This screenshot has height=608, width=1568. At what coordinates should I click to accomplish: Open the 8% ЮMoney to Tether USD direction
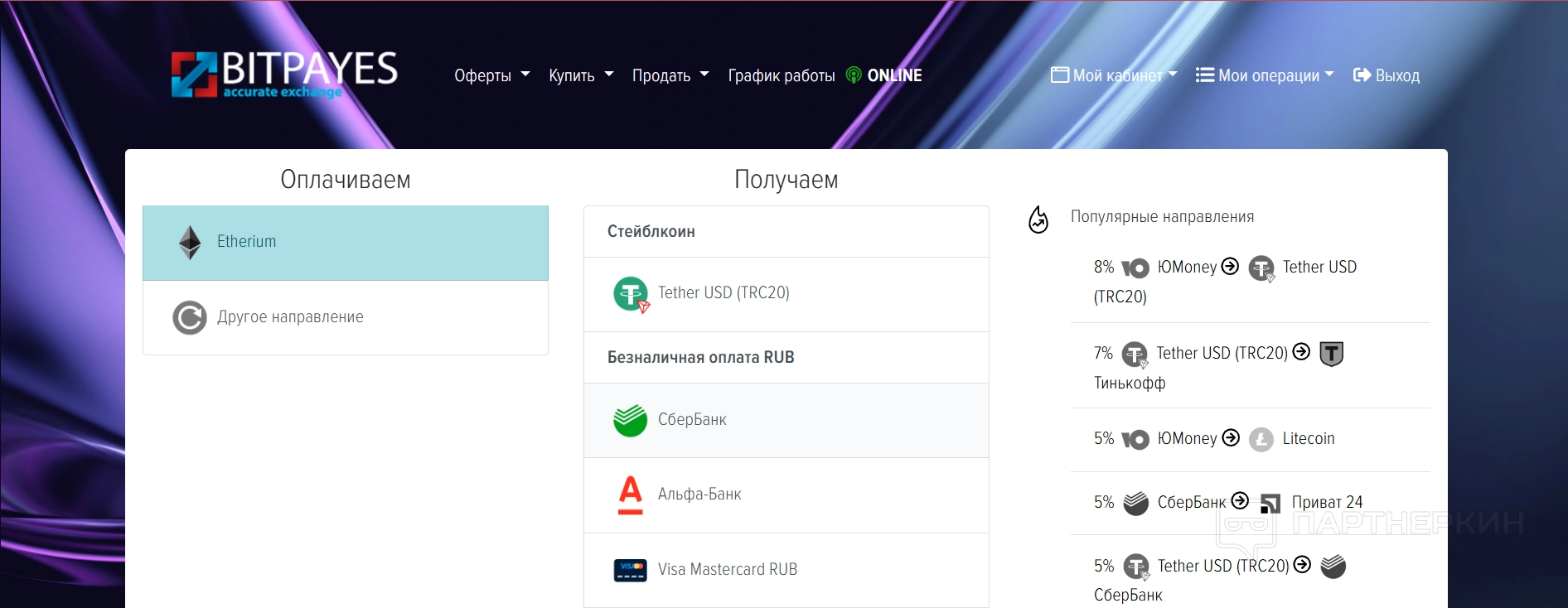click(1251, 280)
